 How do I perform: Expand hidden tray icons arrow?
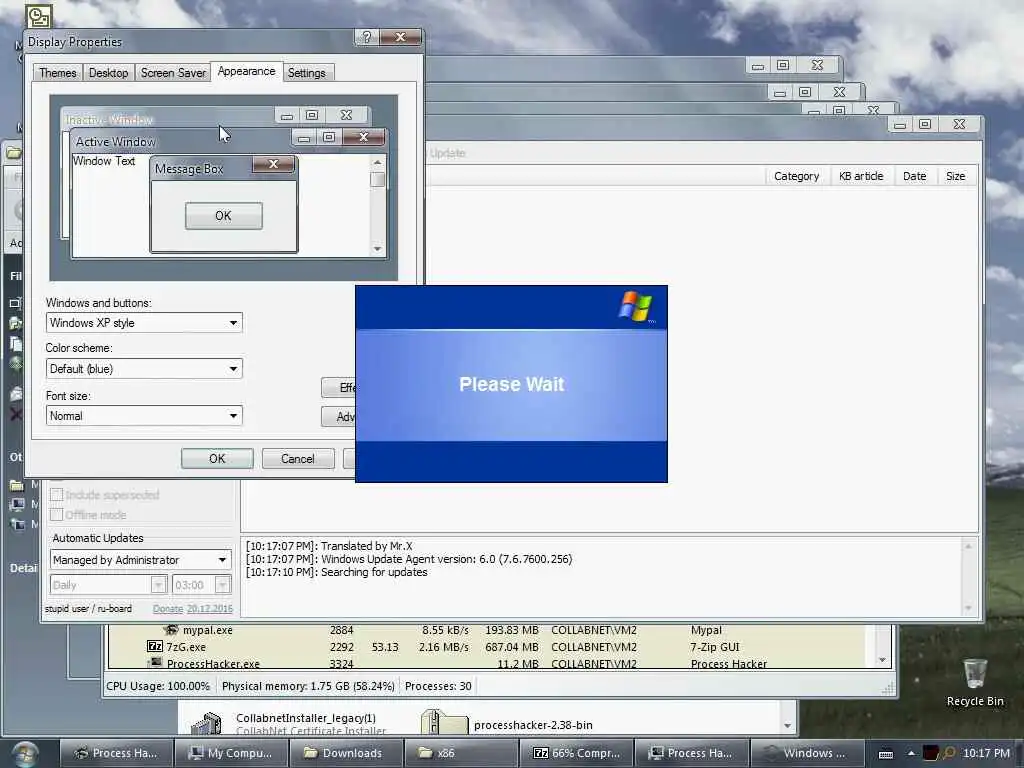[x=911, y=753]
